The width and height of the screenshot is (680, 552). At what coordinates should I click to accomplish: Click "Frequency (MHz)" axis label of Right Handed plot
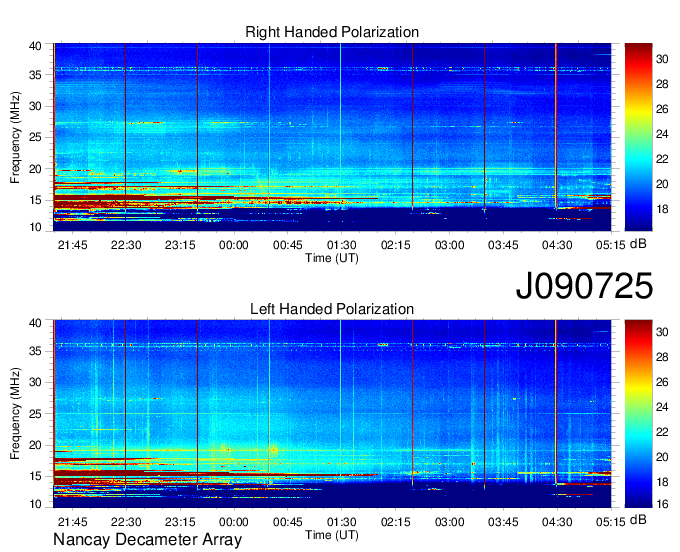click(x=15, y=137)
